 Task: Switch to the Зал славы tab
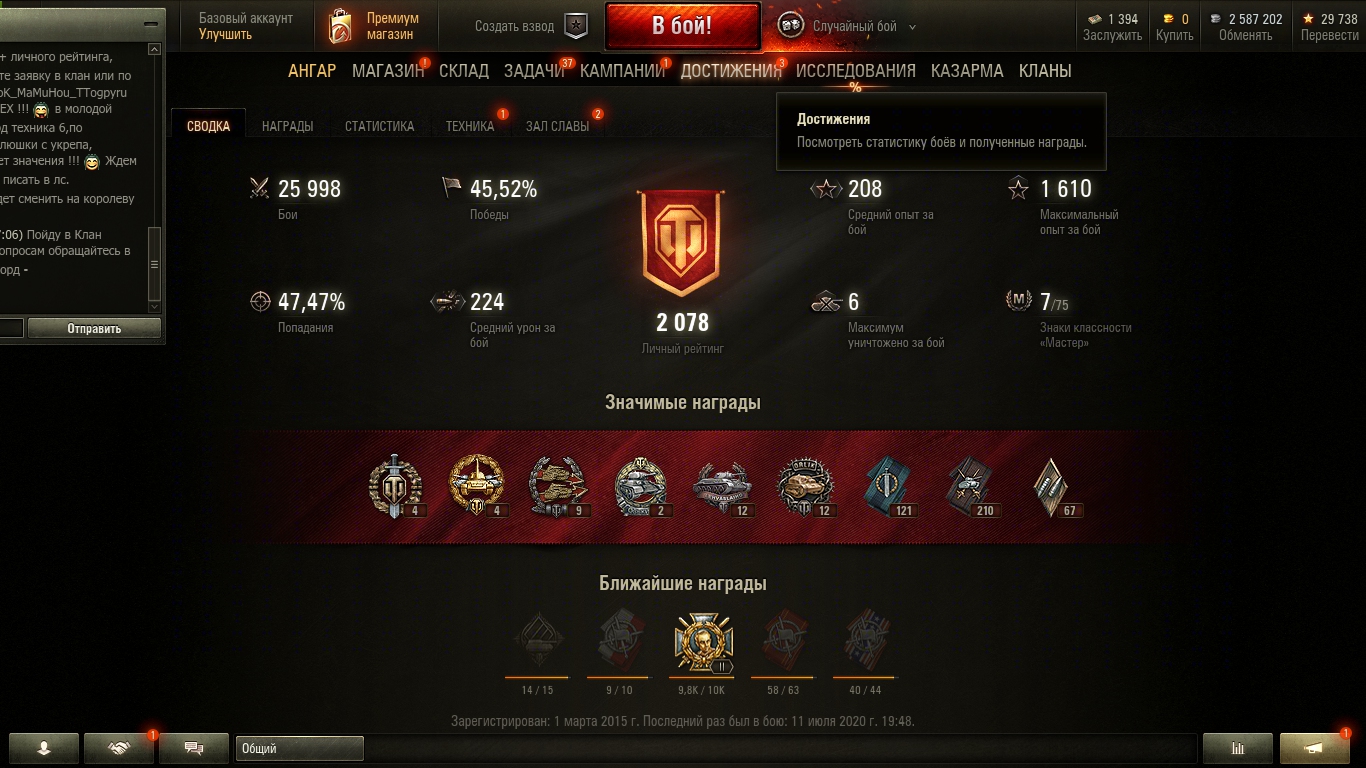(x=557, y=126)
